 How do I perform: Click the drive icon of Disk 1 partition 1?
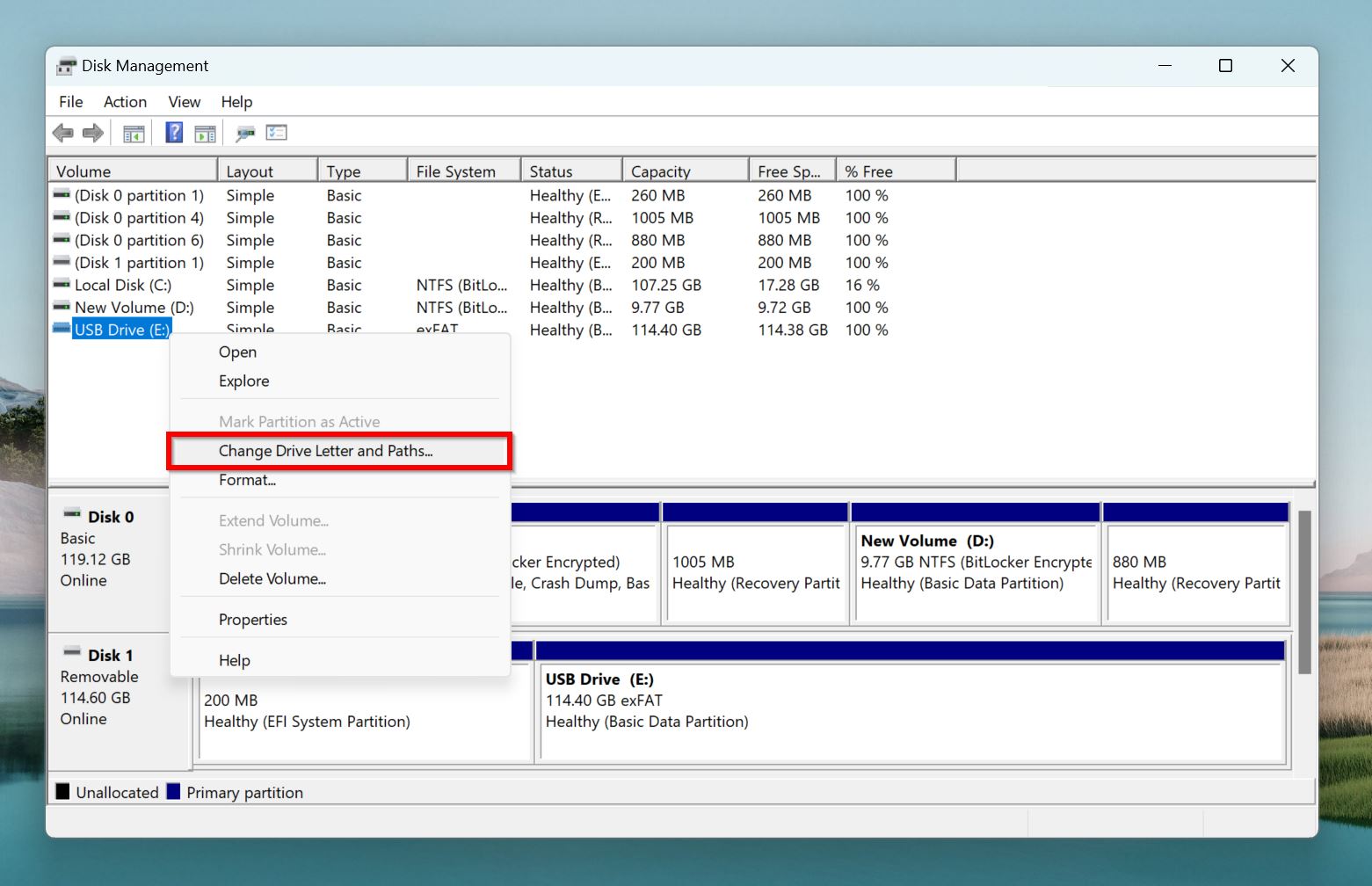tap(62, 261)
